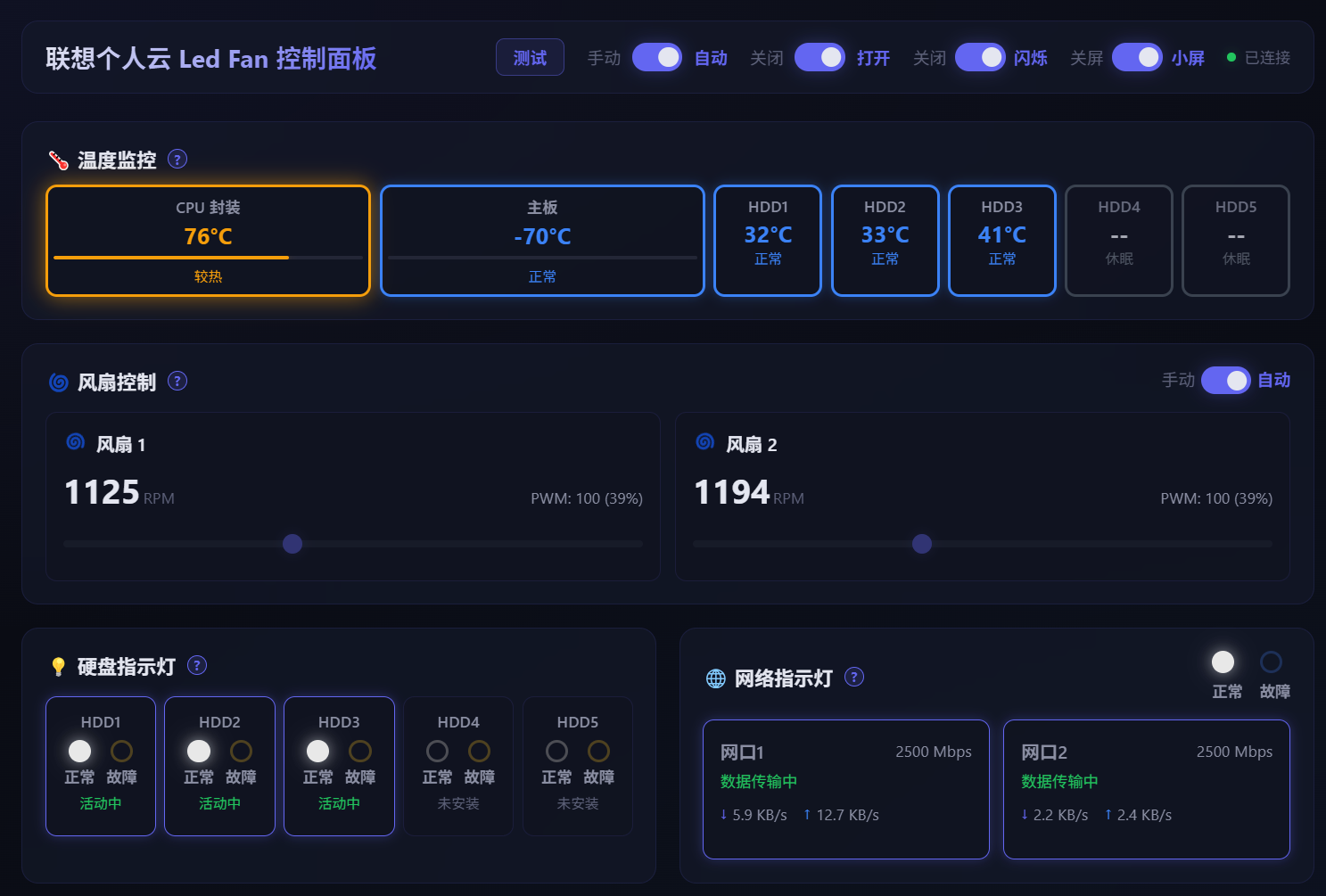
Task: Click the thermometer icon in 温度监控 header
Action: pos(59,160)
